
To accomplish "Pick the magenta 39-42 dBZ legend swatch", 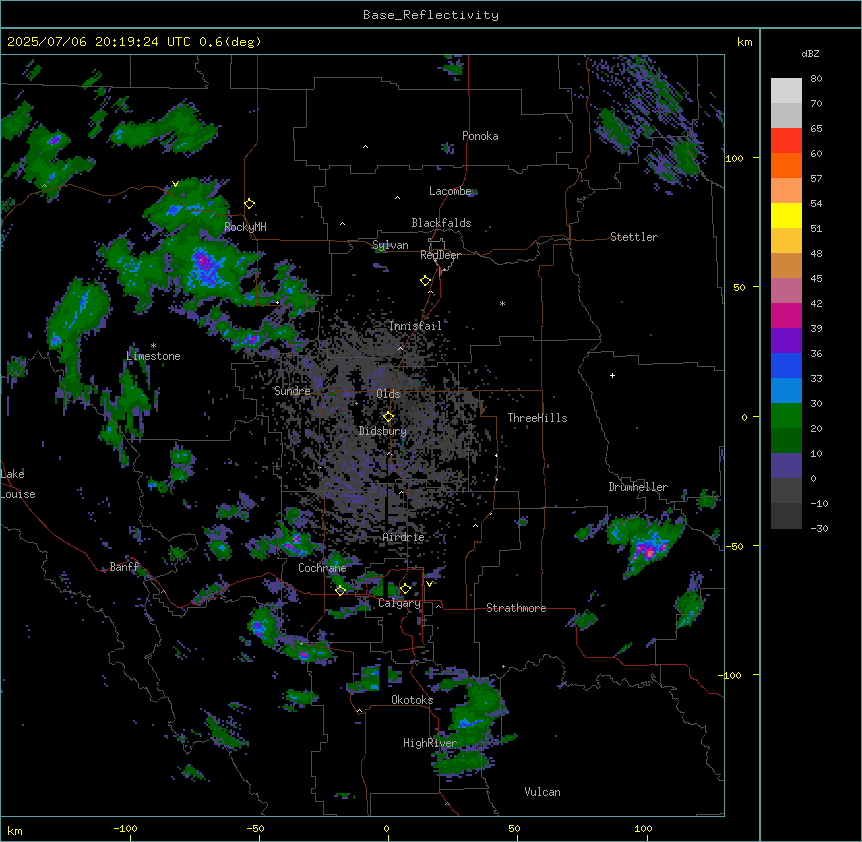I will coord(786,315).
